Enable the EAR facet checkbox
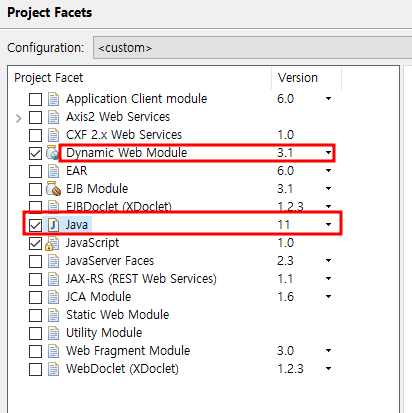412x413 pixels. pyautogui.click(x=35, y=171)
